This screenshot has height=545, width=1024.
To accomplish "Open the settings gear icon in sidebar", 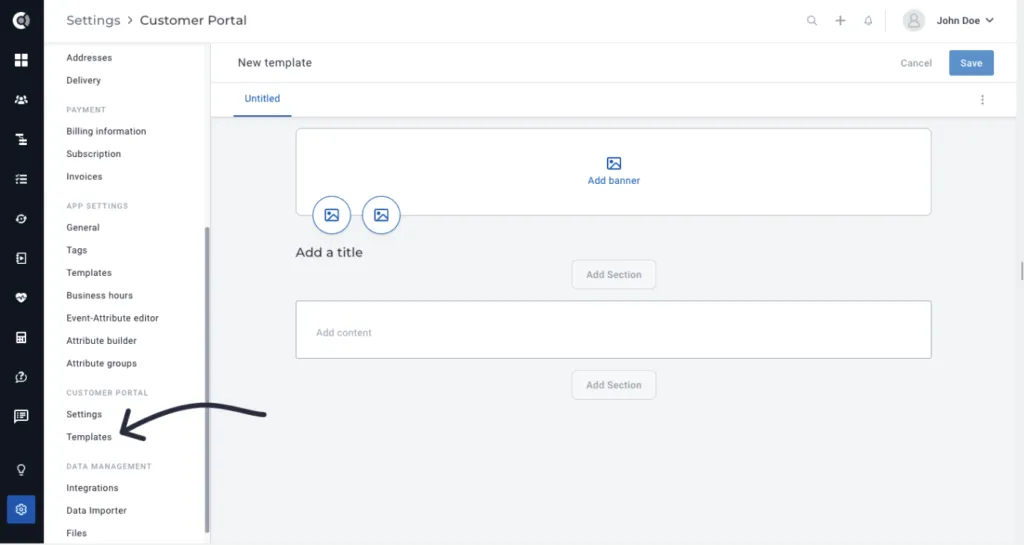I will [21, 510].
